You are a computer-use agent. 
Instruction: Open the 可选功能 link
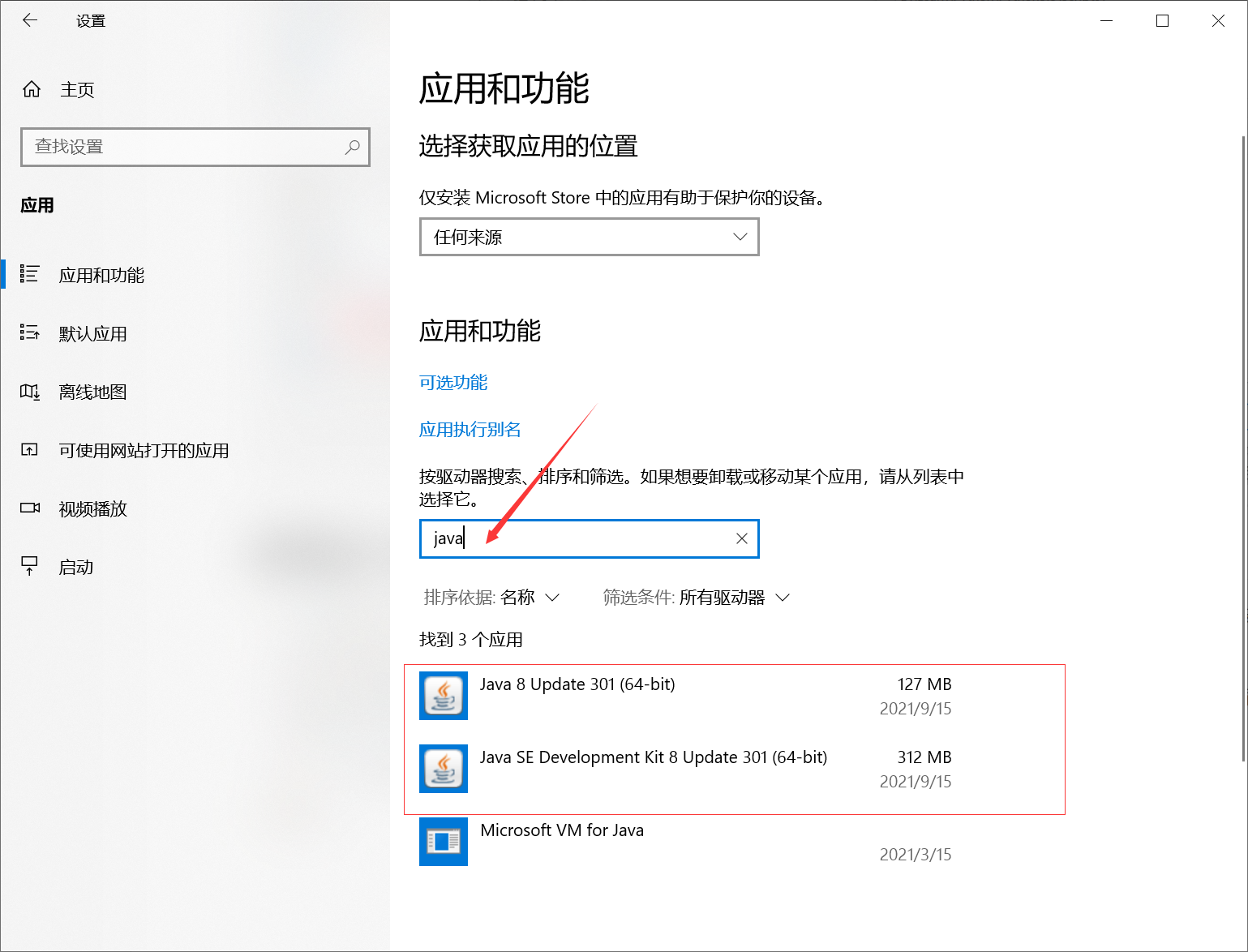453,382
